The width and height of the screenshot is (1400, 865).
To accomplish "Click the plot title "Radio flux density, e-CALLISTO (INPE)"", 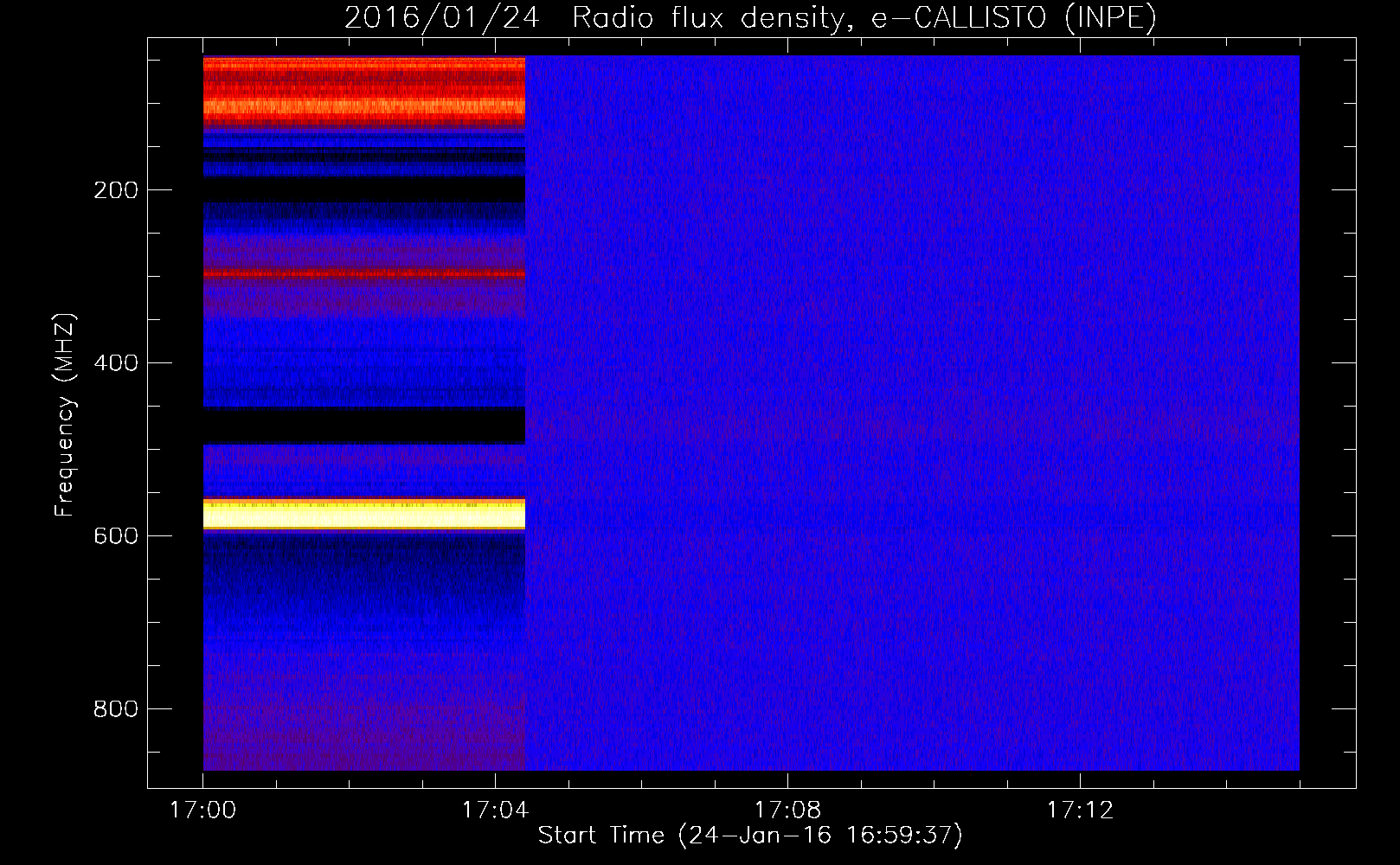I will tap(864, 18).
